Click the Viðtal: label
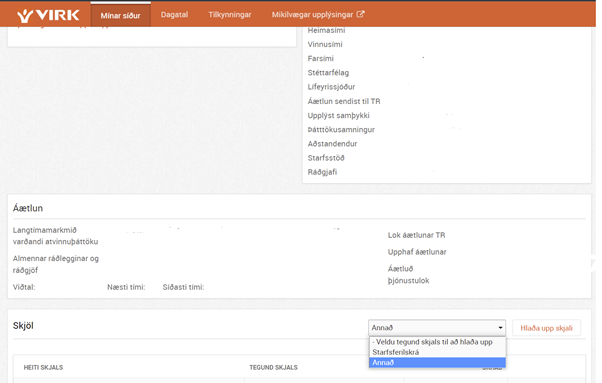This screenshot has height=383, width=602. pos(24,287)
